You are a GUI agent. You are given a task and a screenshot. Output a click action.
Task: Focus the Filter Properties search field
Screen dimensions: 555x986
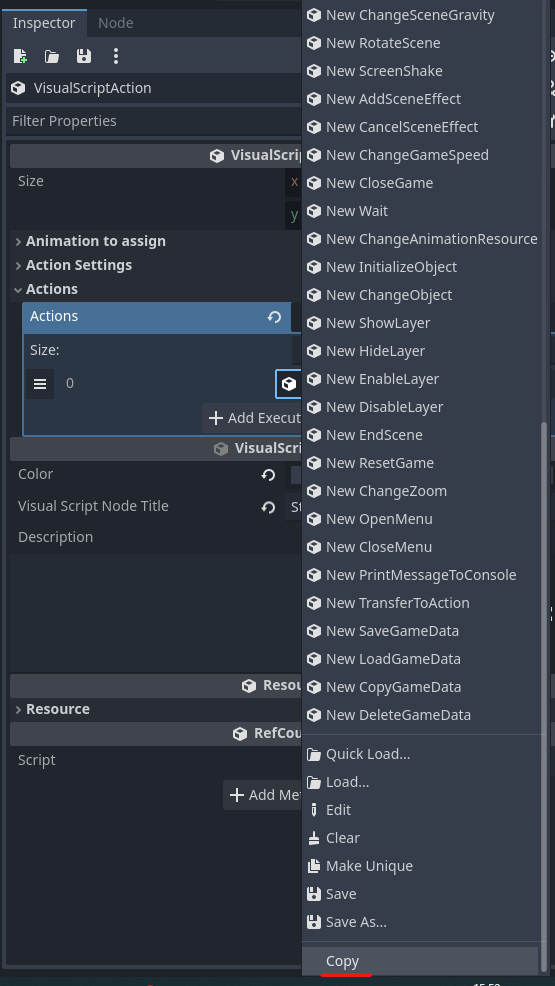[154, 121]
